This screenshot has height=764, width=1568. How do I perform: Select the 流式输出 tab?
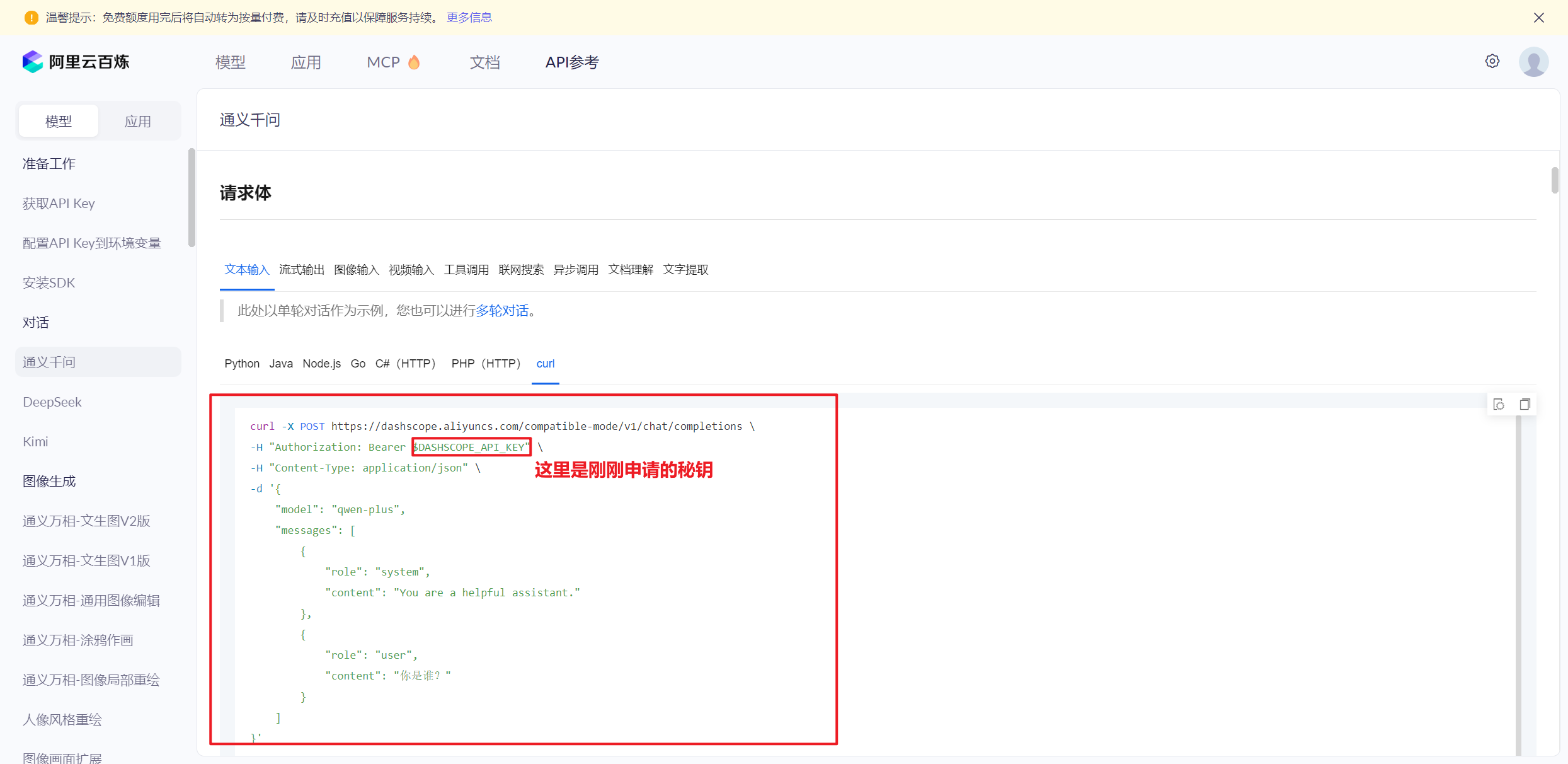pos(301,270)
